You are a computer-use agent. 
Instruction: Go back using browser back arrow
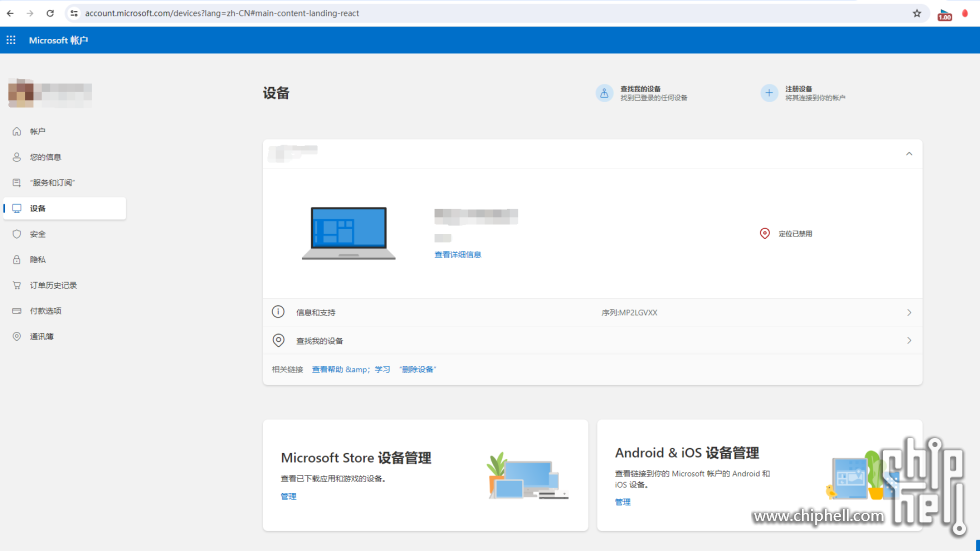[10, 13]
